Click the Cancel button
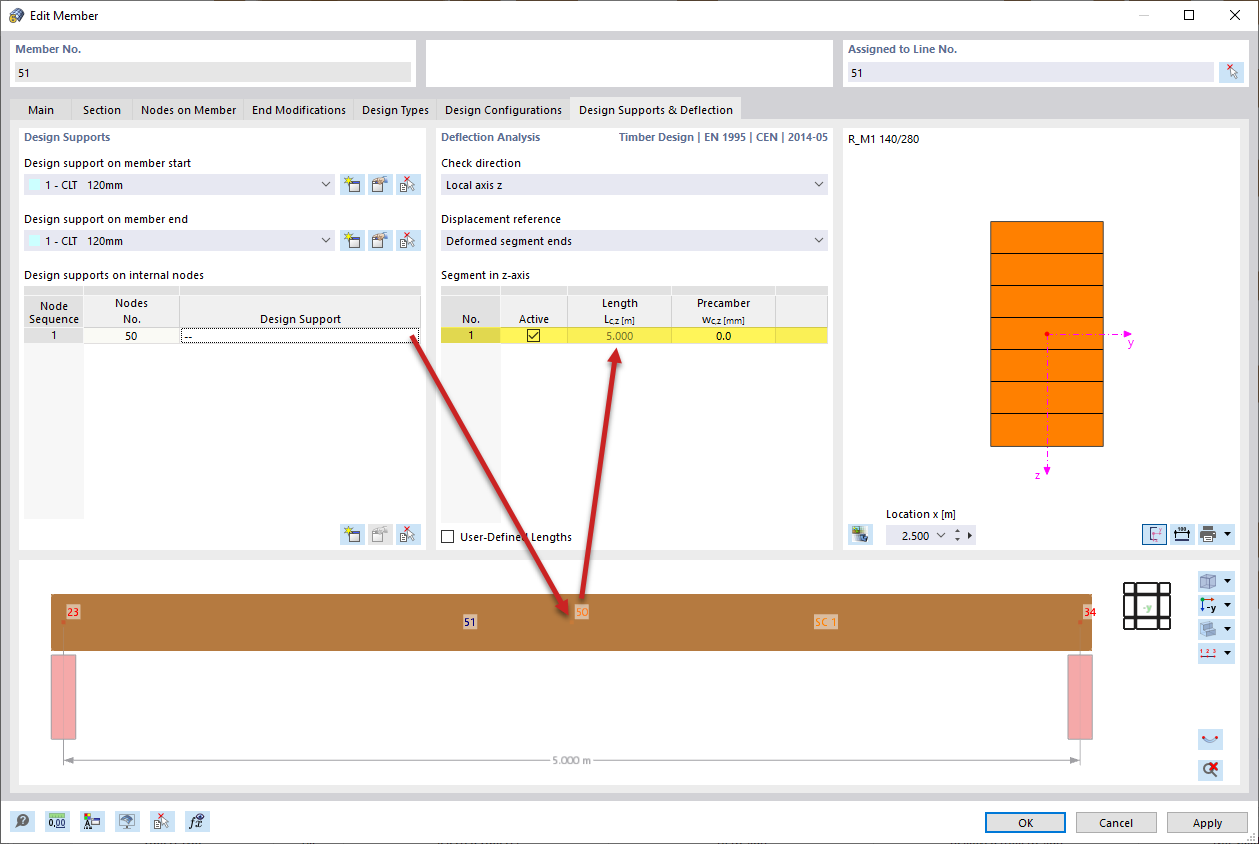The image size is (1259, 844). [x=1116, y=822]
